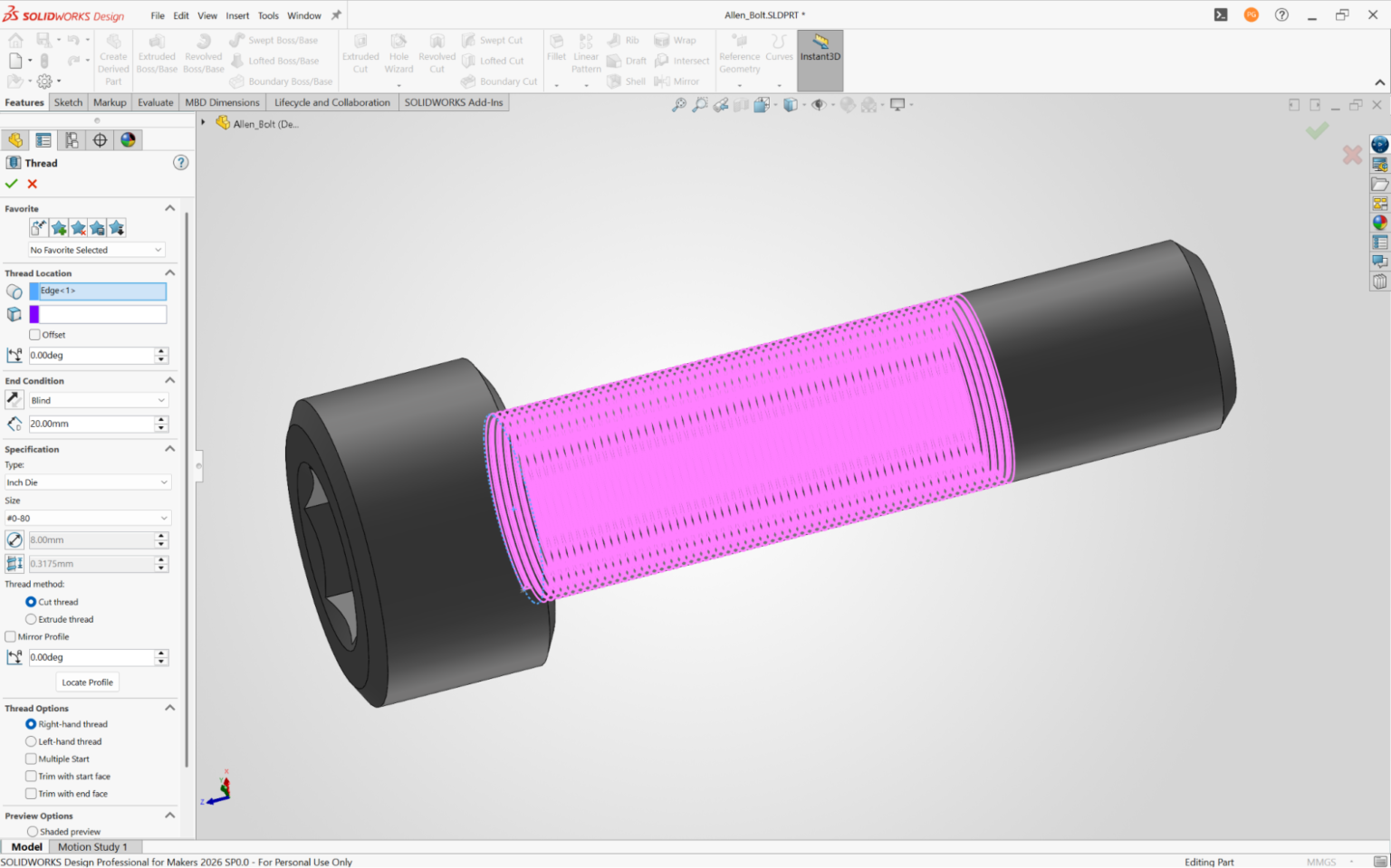
Task: Click the orange user account icon
Action: point(1252,14)
